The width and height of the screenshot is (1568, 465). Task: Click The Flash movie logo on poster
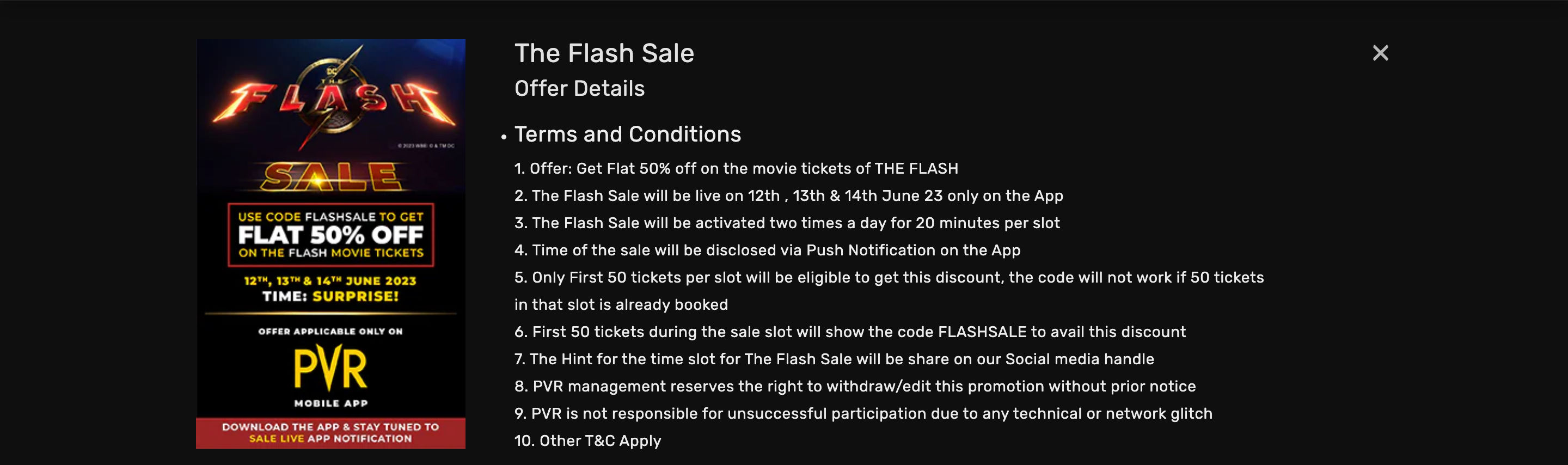pyautogui.click(x=334, y=96)
